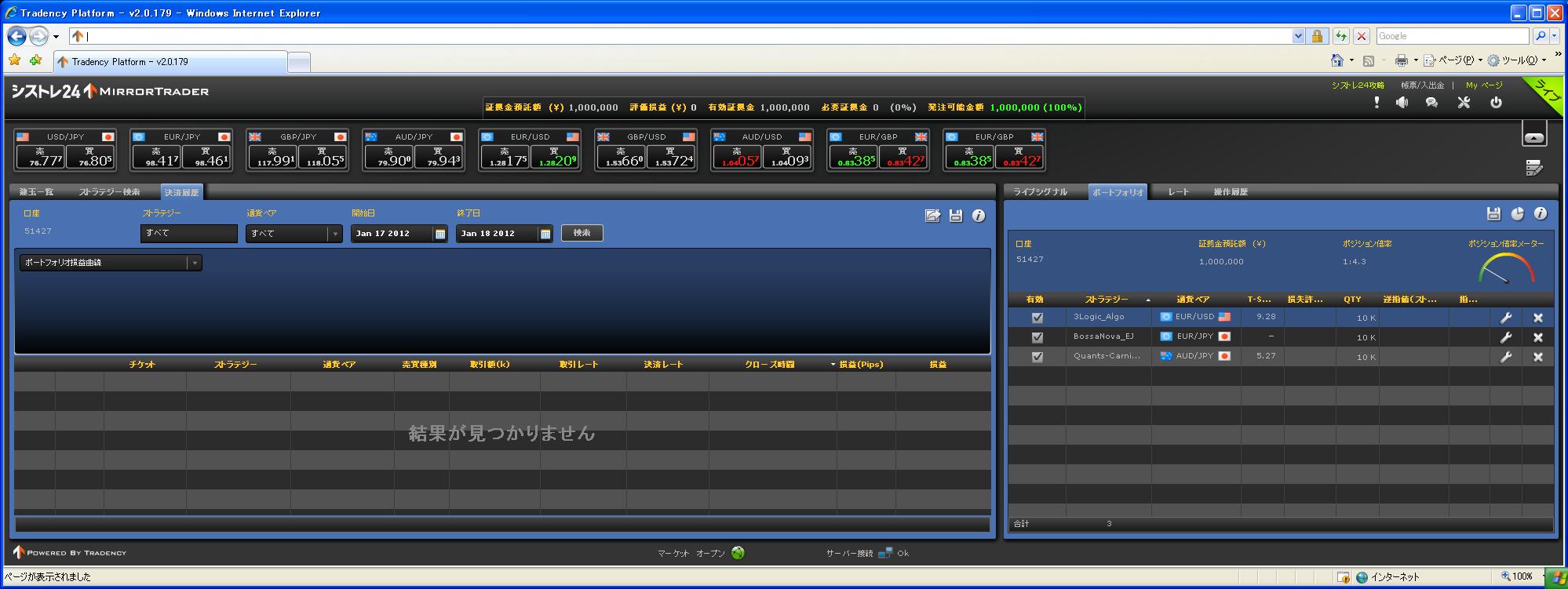This screenshot has height=589, width=1568.
Task: Click the exclamation alert icon
Action: tap(1377, 103)
